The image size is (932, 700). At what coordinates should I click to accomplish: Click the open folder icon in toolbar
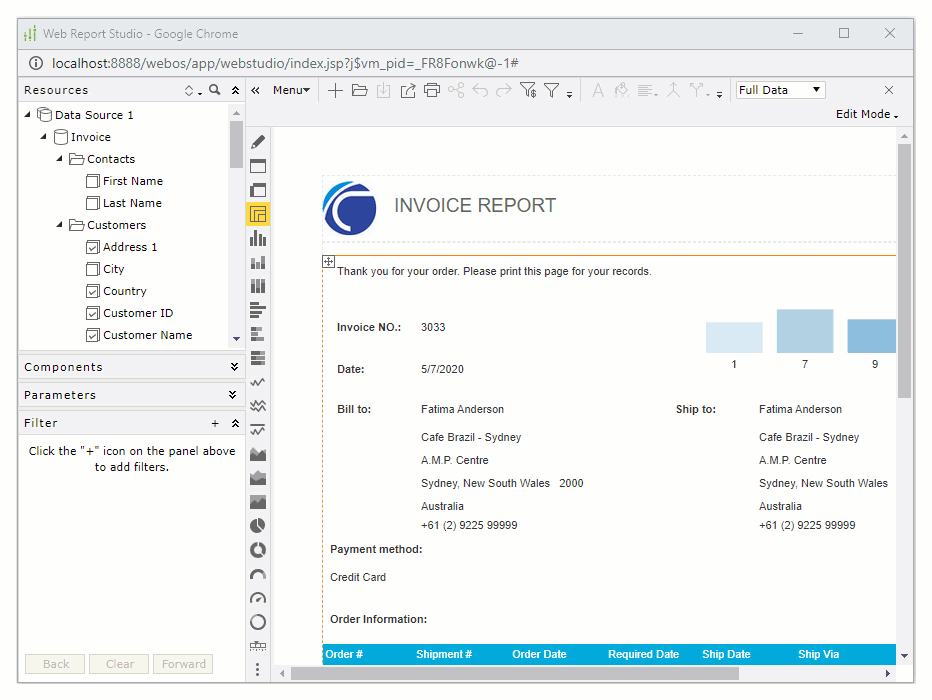(361, 90)
